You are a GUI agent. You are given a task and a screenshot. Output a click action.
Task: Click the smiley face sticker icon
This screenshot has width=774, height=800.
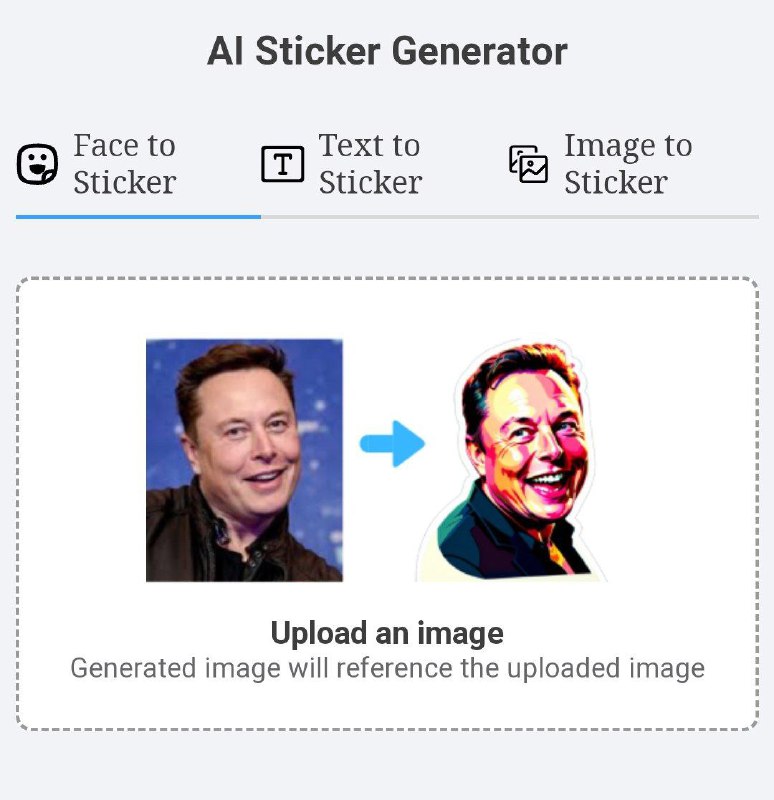click(37, 164)
